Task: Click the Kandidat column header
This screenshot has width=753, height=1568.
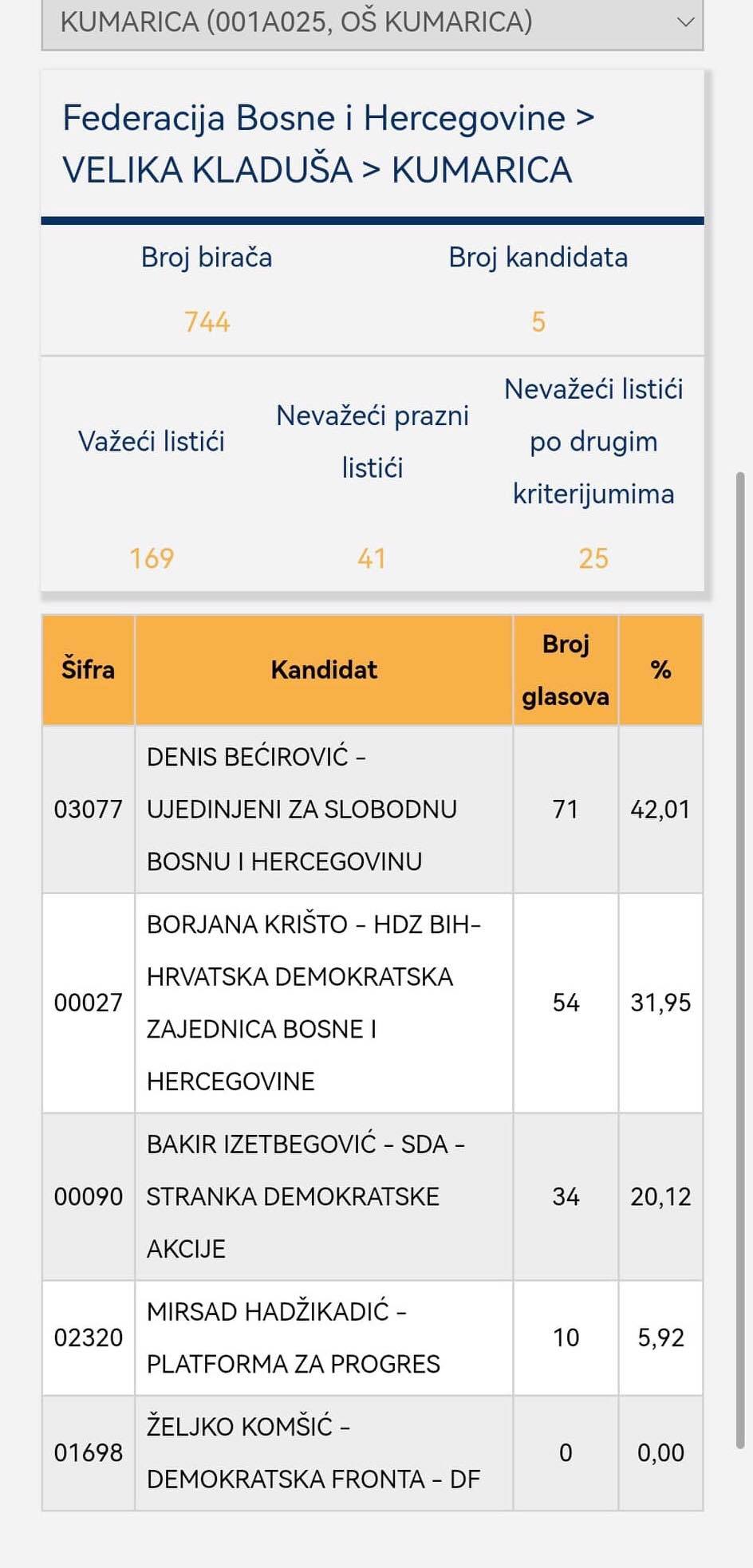Action: coord(324,670)
